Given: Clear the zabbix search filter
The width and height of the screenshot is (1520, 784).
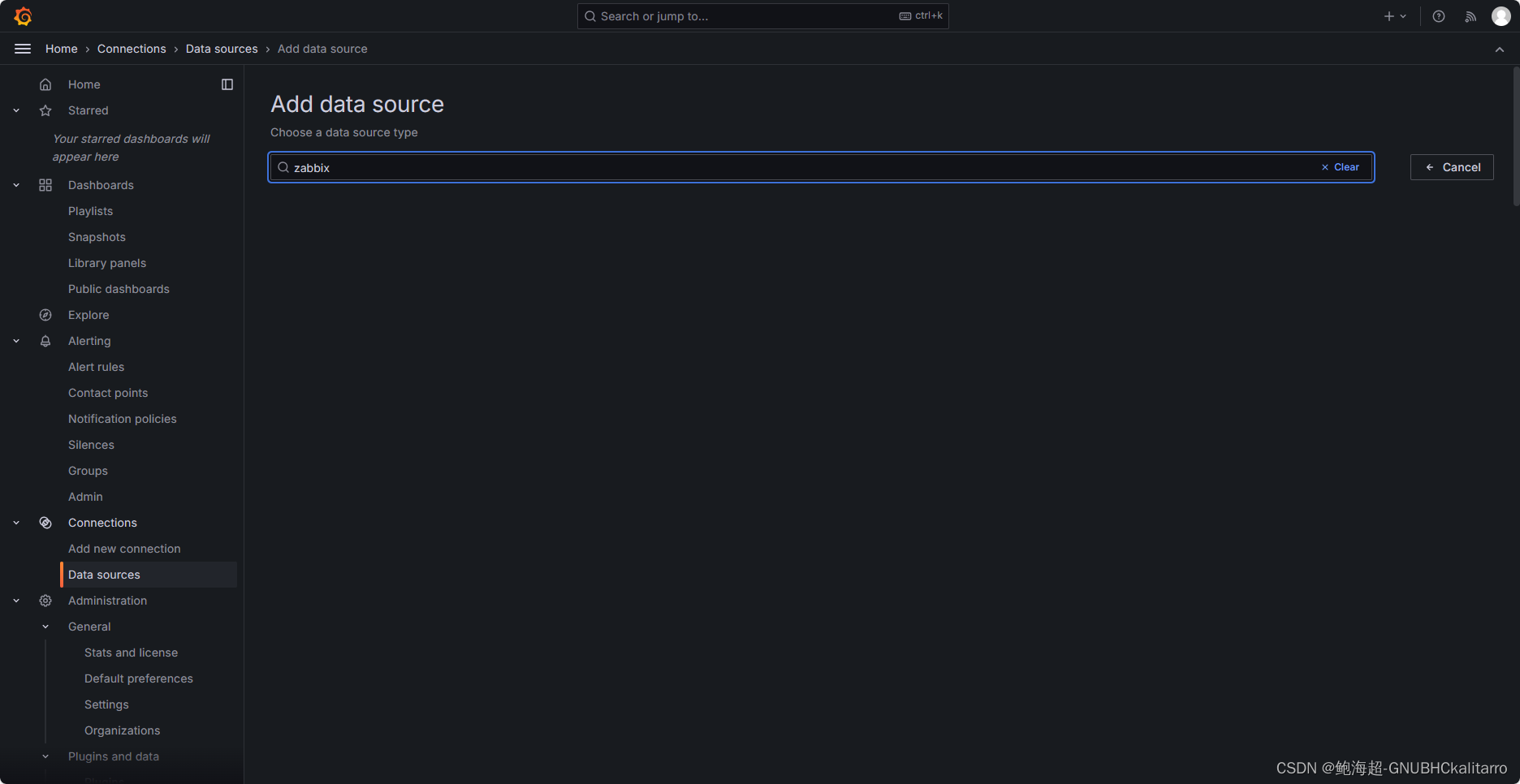Looking at the screenshot, I should [1341, 167].
